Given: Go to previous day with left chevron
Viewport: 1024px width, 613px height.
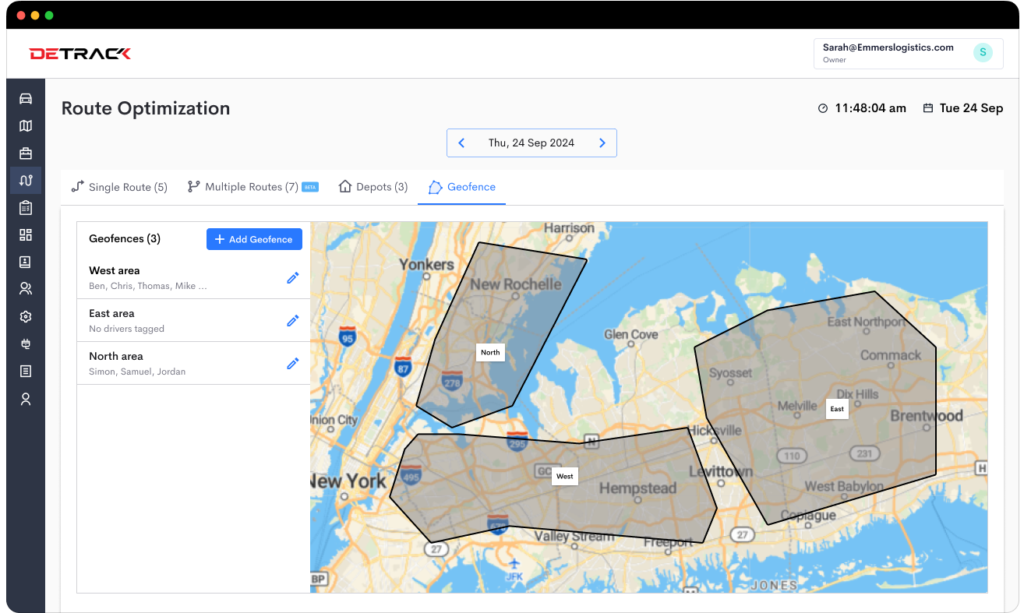Looking at the screenshot, I should [x=461, y=142].
